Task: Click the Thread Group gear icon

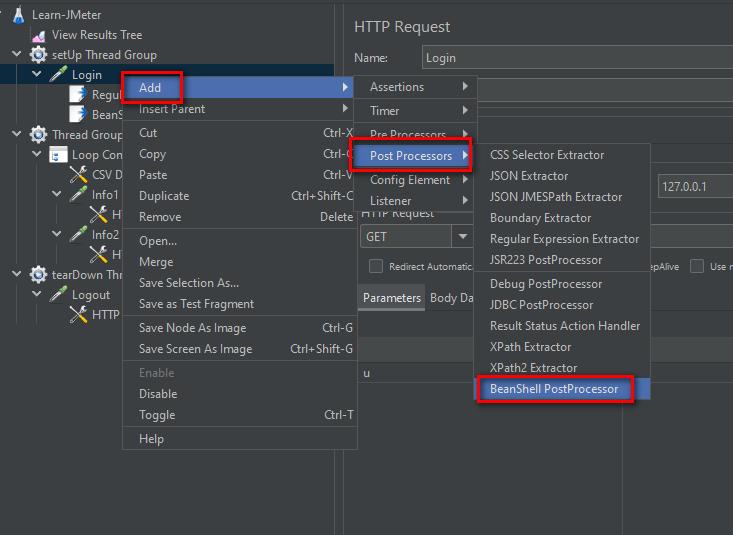Action: [x=38, y=135]
